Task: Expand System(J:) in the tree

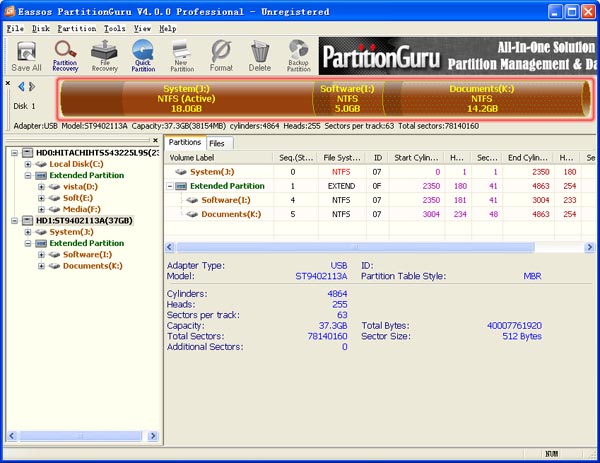Action: [28, 232]
